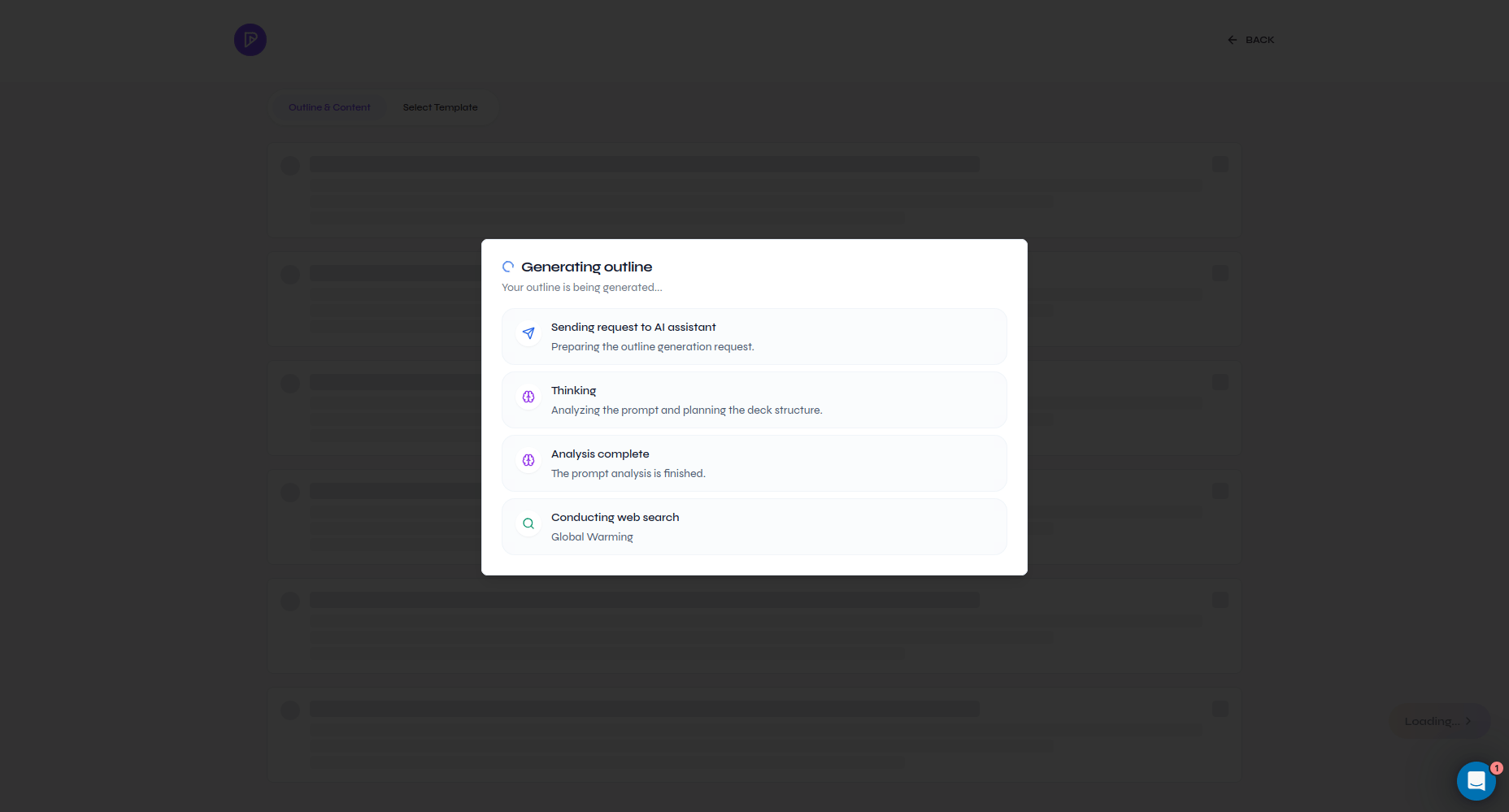This screenshot has width=1509, height=812.
Task: Go back using the BACK link
Action: (1250, 40)
